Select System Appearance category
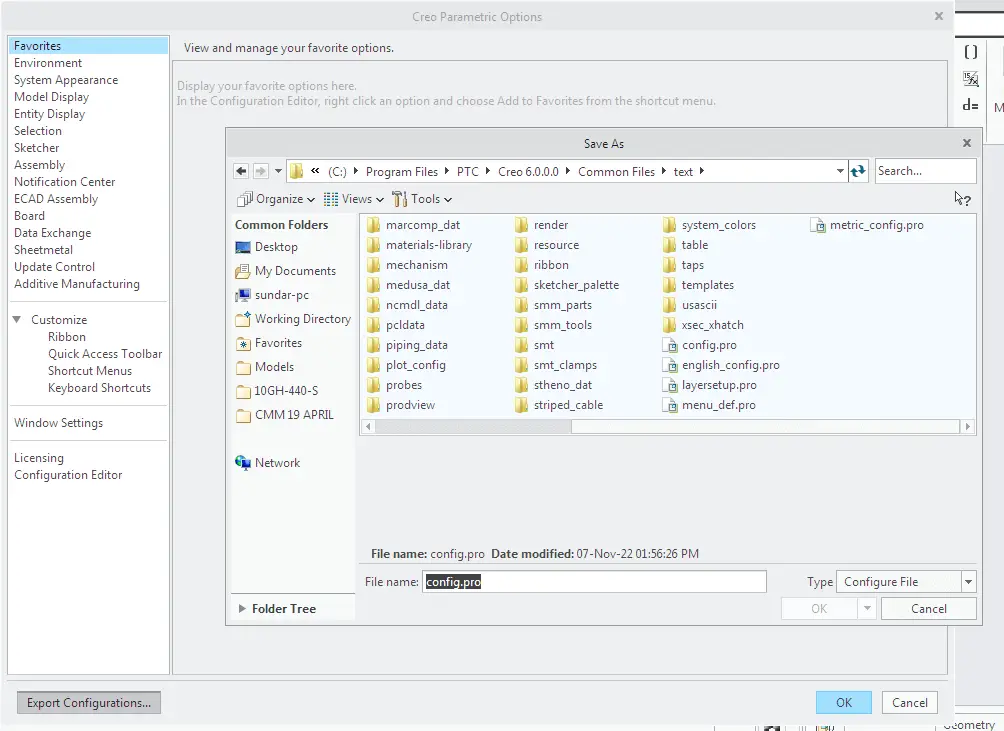Screen dimensions: 1004x731 click(x=66, y=80)
